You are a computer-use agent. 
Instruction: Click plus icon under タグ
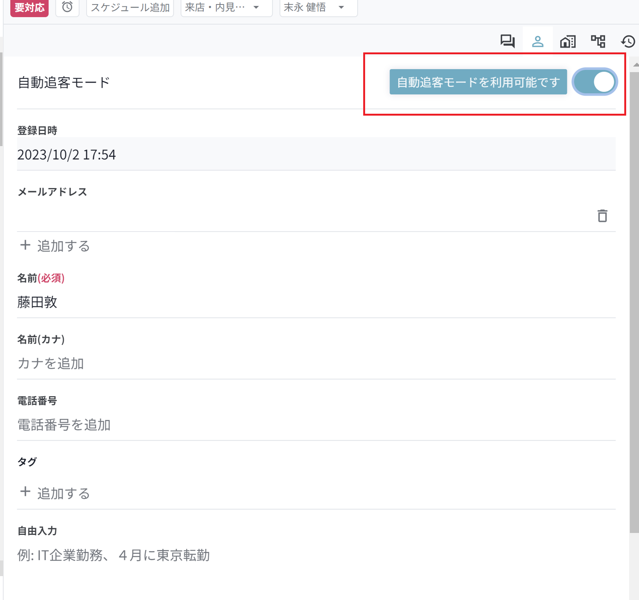[x=25, y=492]
